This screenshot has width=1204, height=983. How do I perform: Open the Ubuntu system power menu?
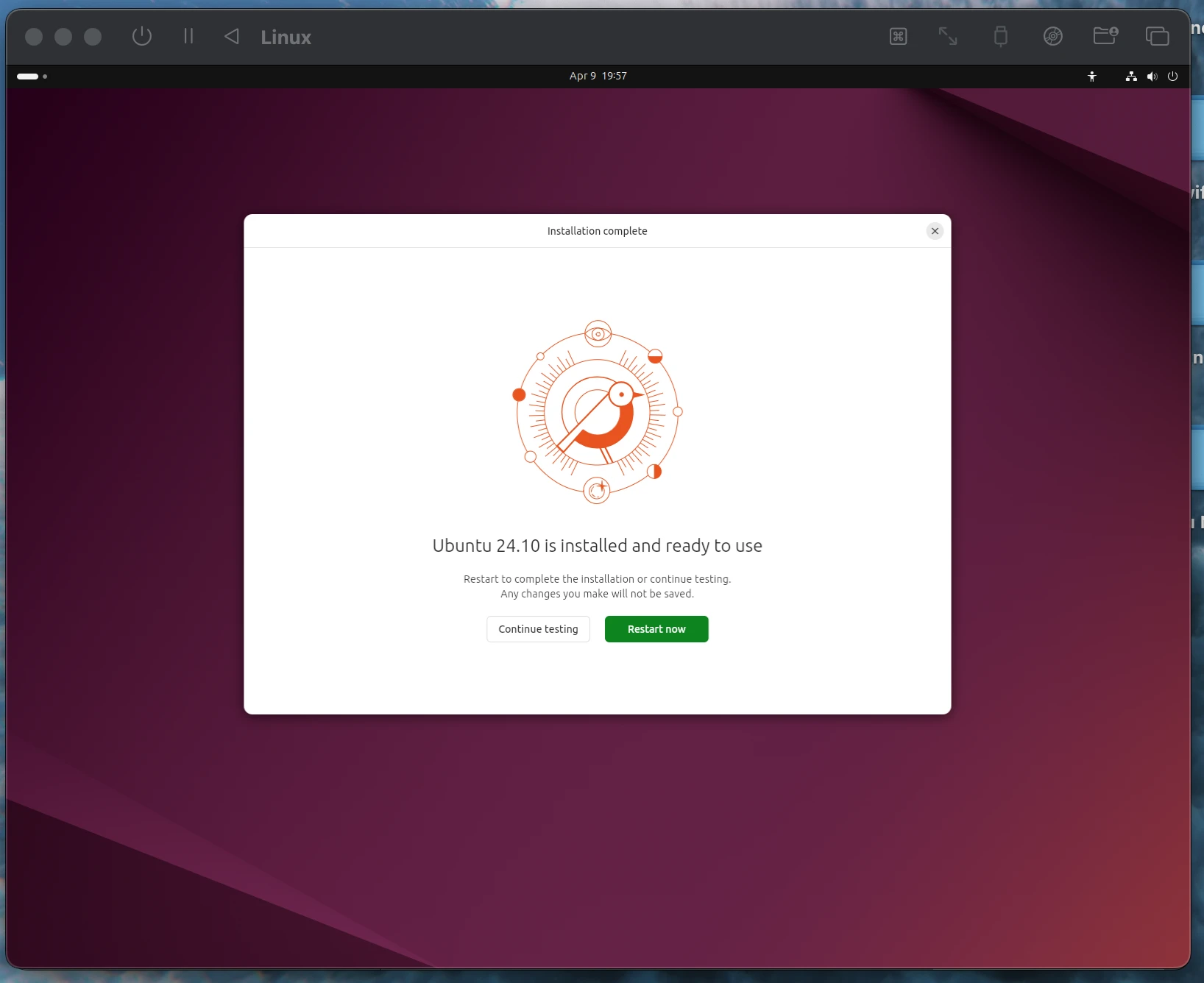[1173, 76]
